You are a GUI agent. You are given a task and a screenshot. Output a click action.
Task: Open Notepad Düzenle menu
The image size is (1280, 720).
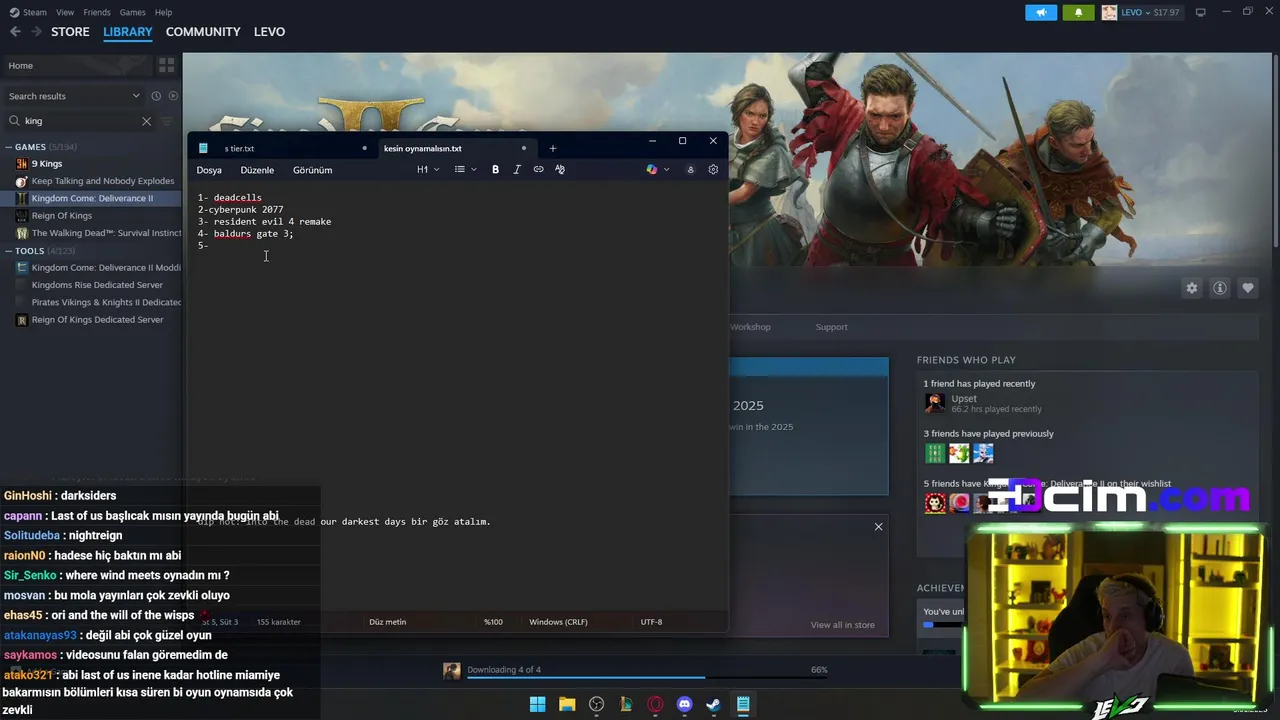pos(257,170)
